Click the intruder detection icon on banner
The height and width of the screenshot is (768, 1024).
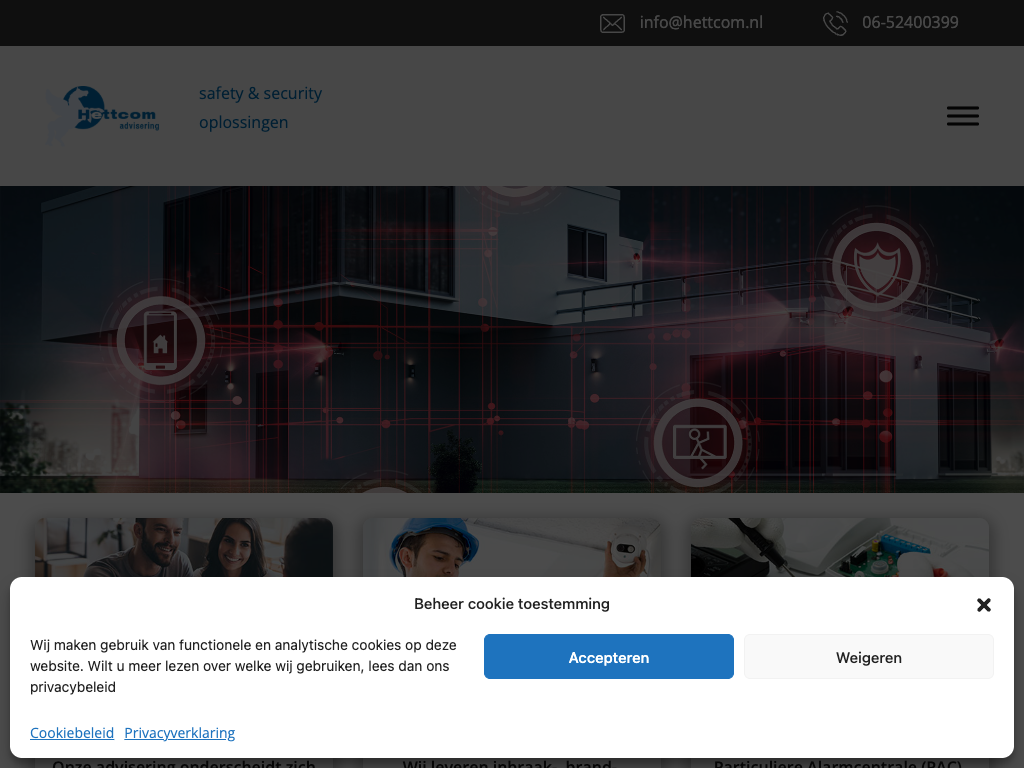[x=699, y=443]
